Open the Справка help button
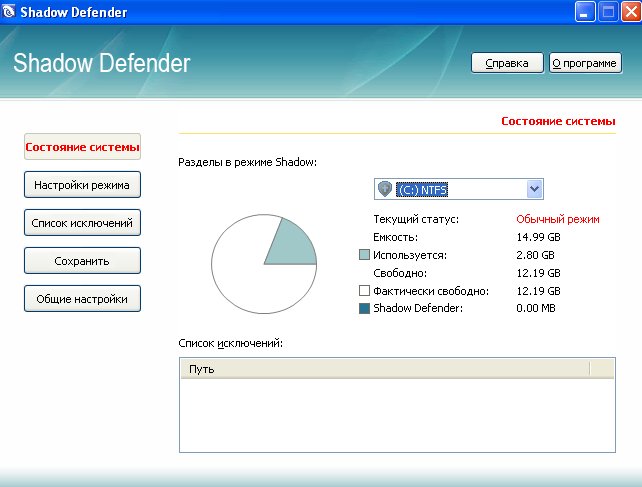Viewport: 642px width, 487px height. click(507, 63)
